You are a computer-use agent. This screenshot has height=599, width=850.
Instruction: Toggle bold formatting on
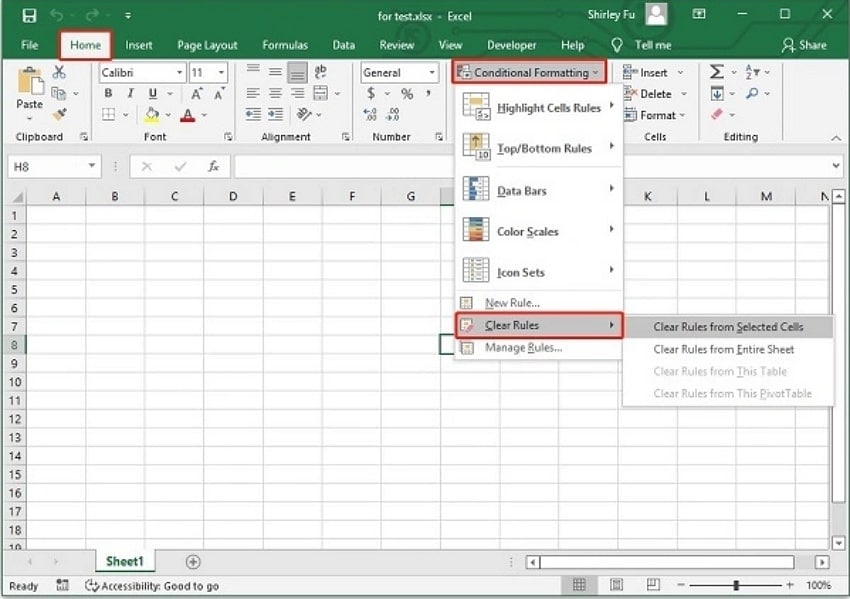pos(107,92)
